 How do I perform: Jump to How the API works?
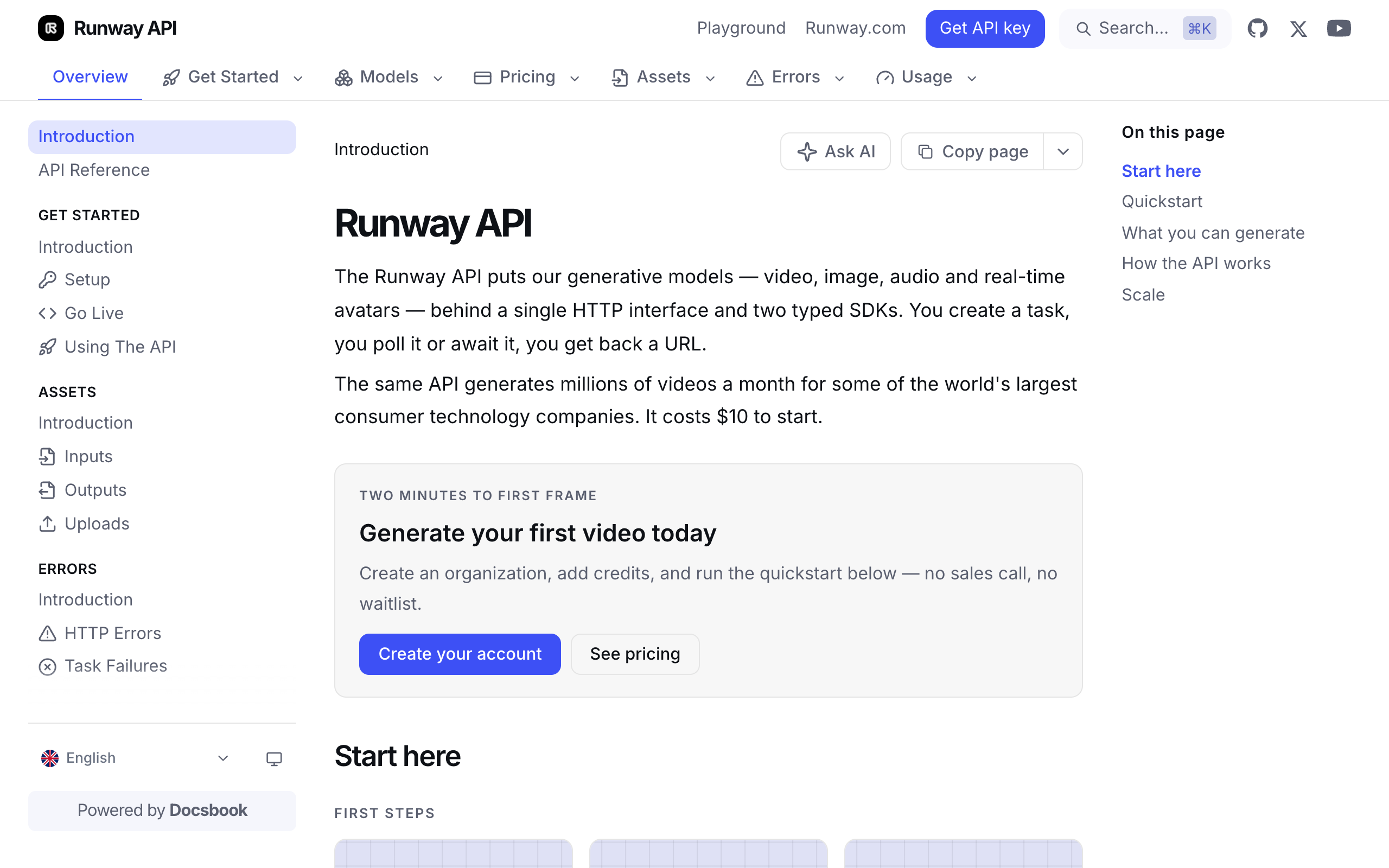1196,264
